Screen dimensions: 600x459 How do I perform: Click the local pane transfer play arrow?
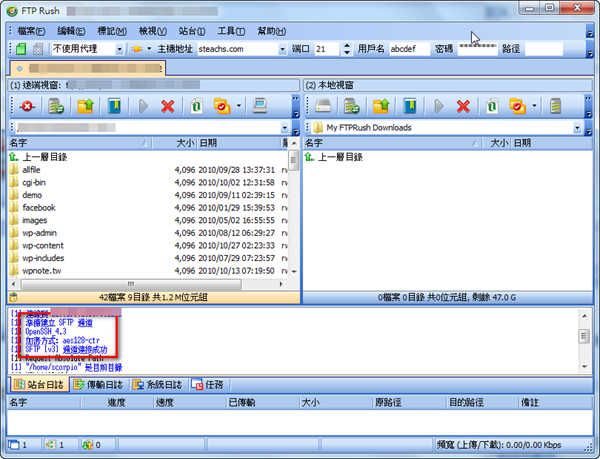(439, 106)
